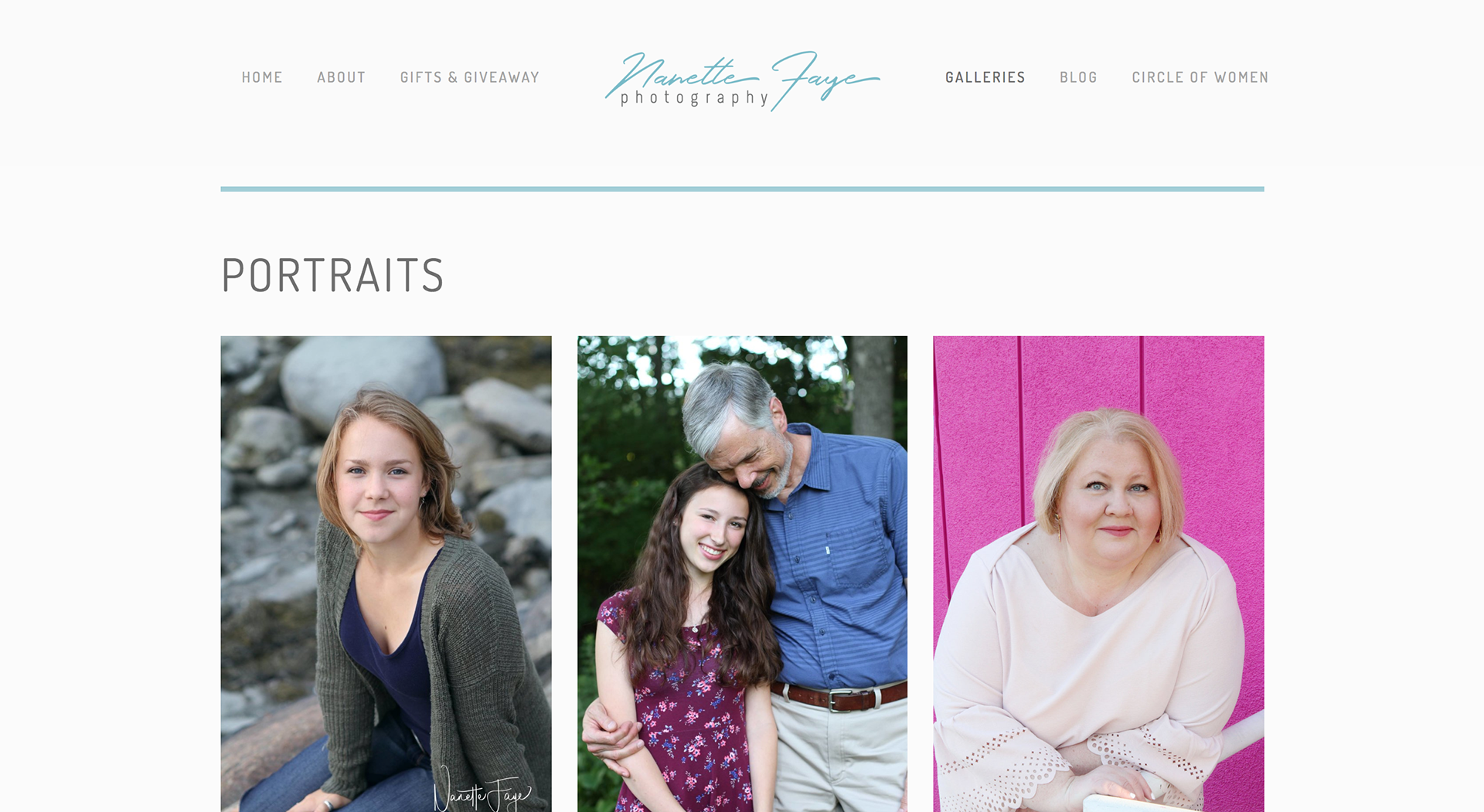1484x812 pixels.
Task: Click the word photography under the logo
Action: (694, 98)
